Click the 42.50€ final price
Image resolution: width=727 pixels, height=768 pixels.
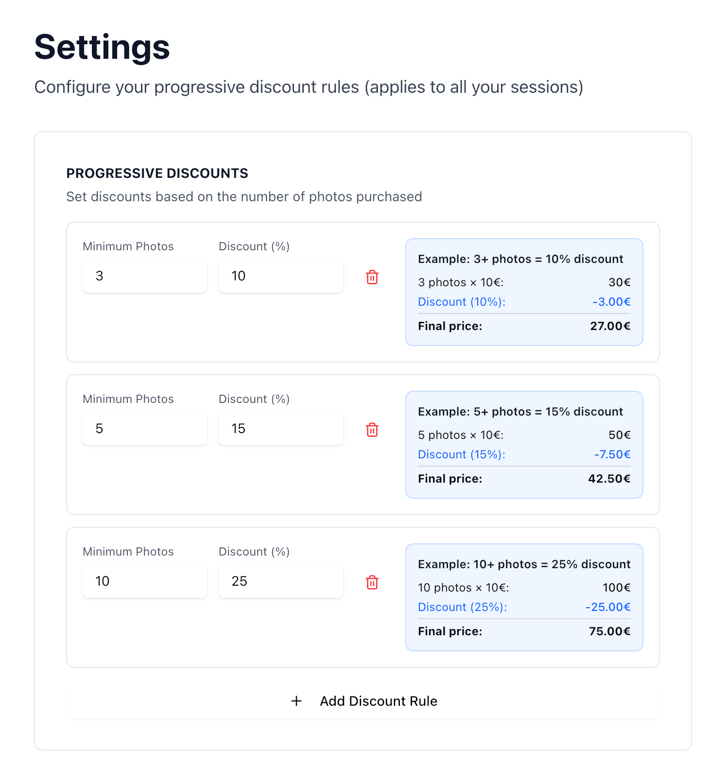click(x=609, y=479)
